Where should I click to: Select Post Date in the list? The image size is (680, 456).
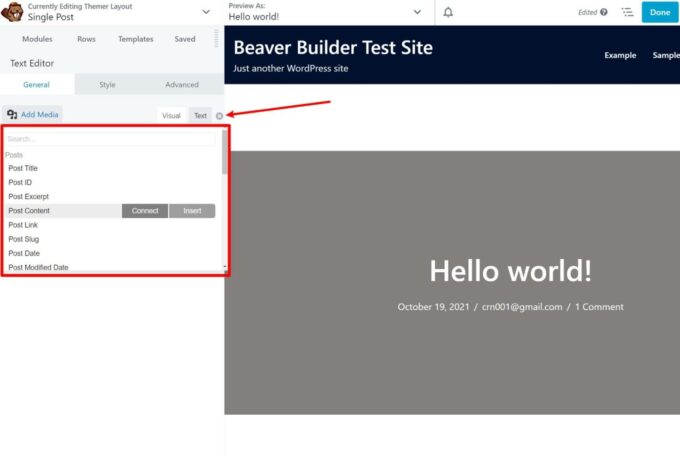(x=24, y=253)
